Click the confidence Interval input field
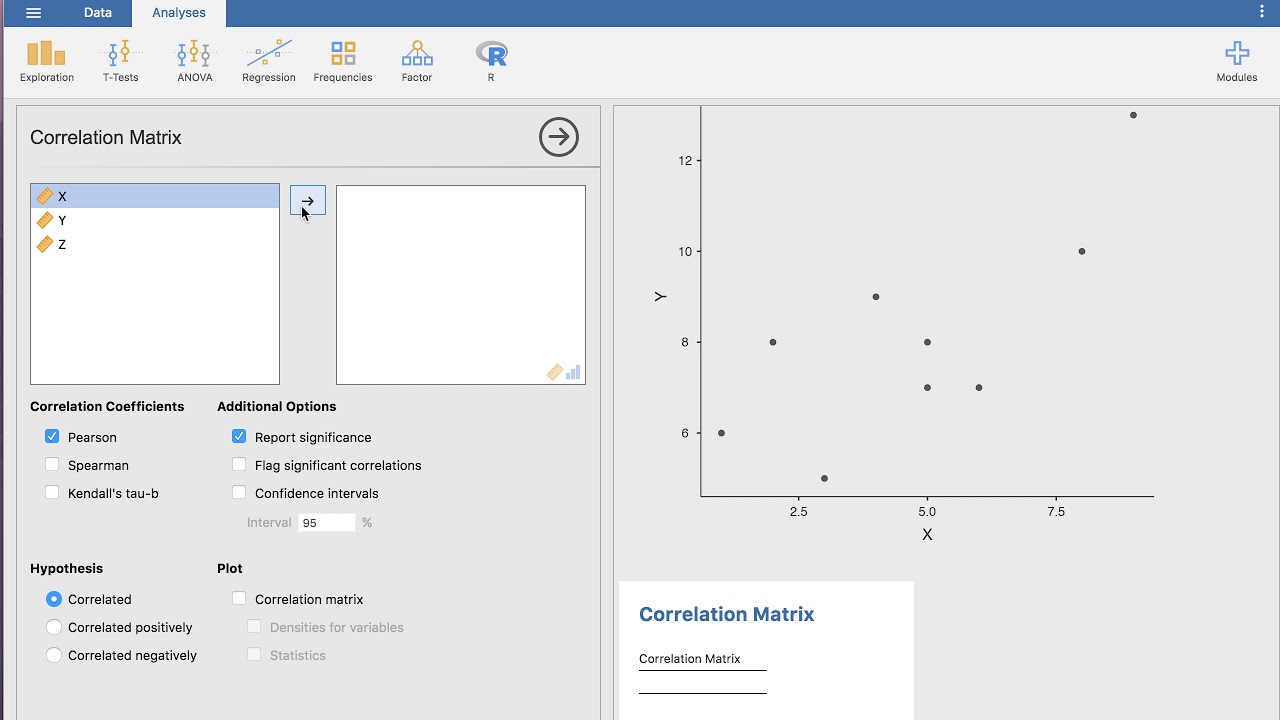 pos(326,522)
